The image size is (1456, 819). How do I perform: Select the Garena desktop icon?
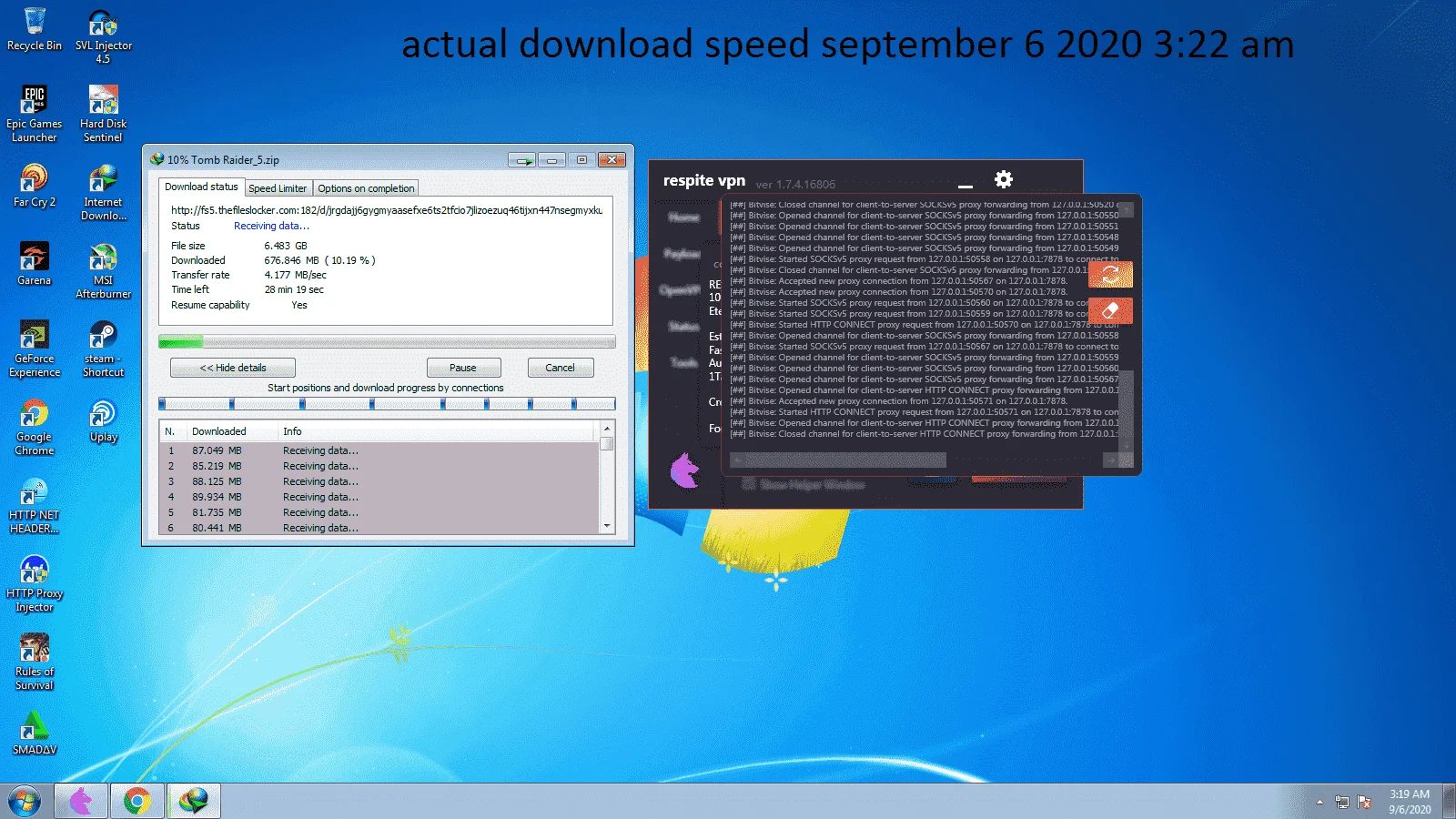point(35,264)
